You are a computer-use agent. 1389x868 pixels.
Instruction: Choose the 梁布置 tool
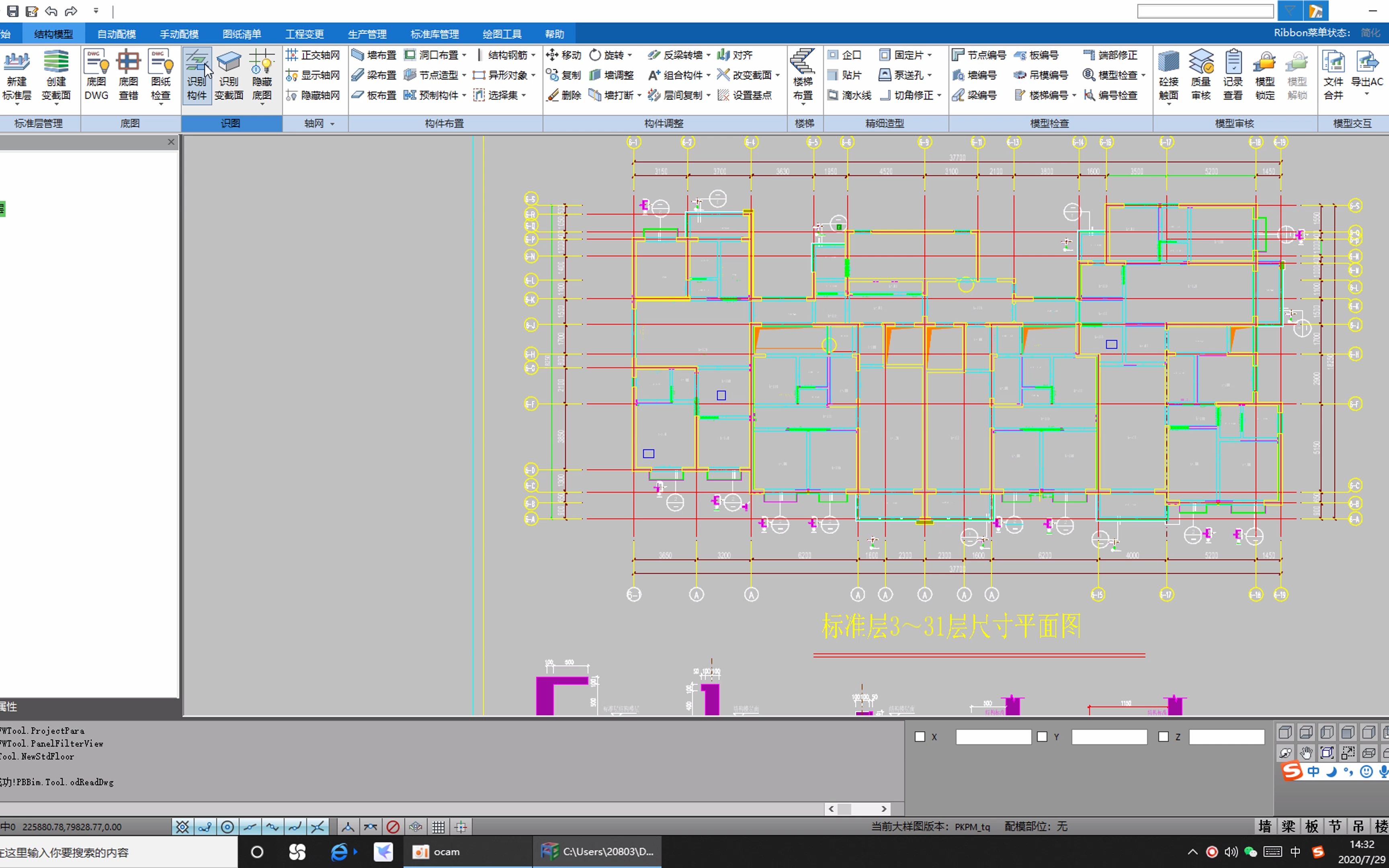[x=374, y=75]
